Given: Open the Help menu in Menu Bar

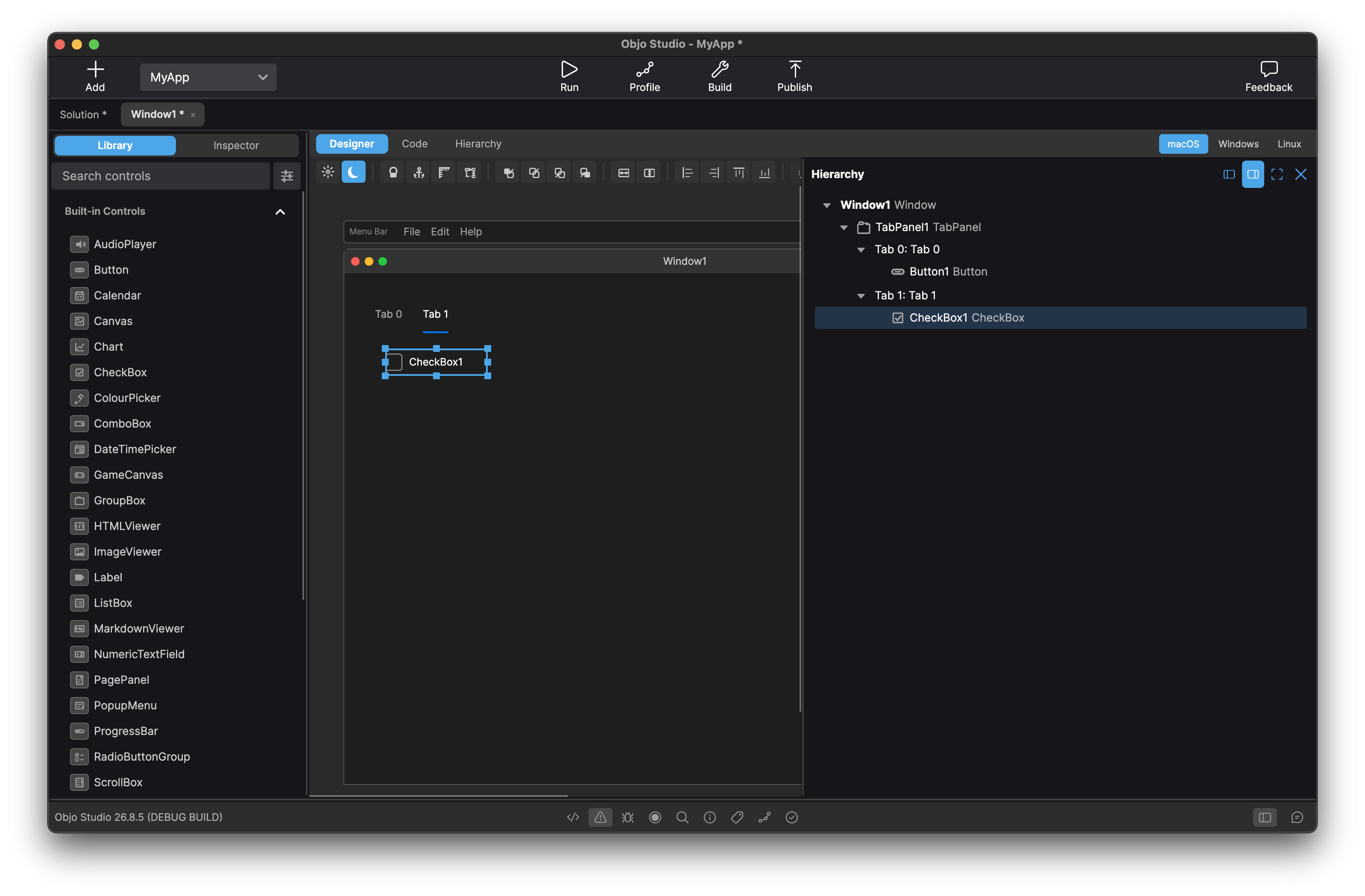Looking at the screenshot, I should (471, 232).
